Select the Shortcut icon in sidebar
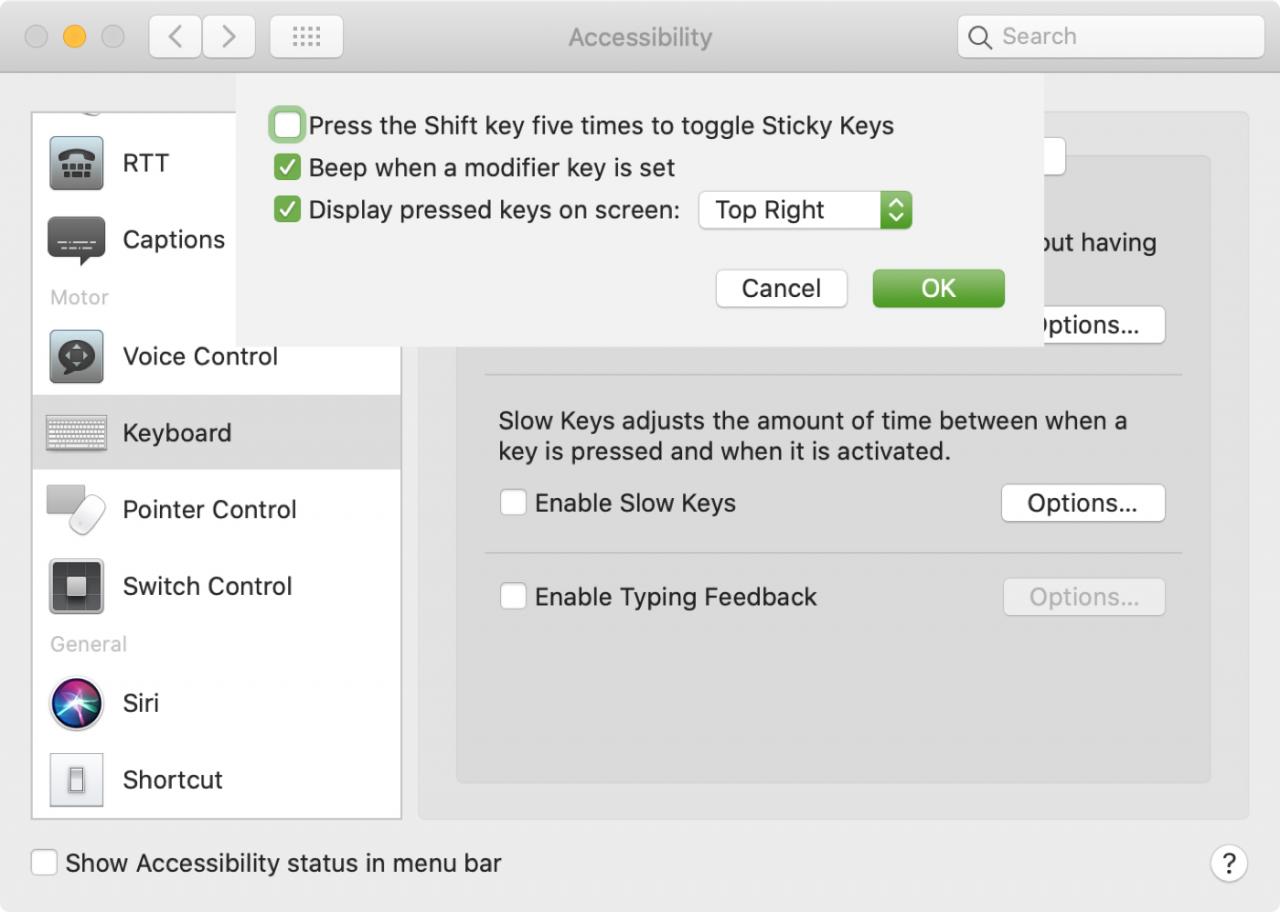The height and width of the screenshot is (912, 1280). (x=76, y=780)
